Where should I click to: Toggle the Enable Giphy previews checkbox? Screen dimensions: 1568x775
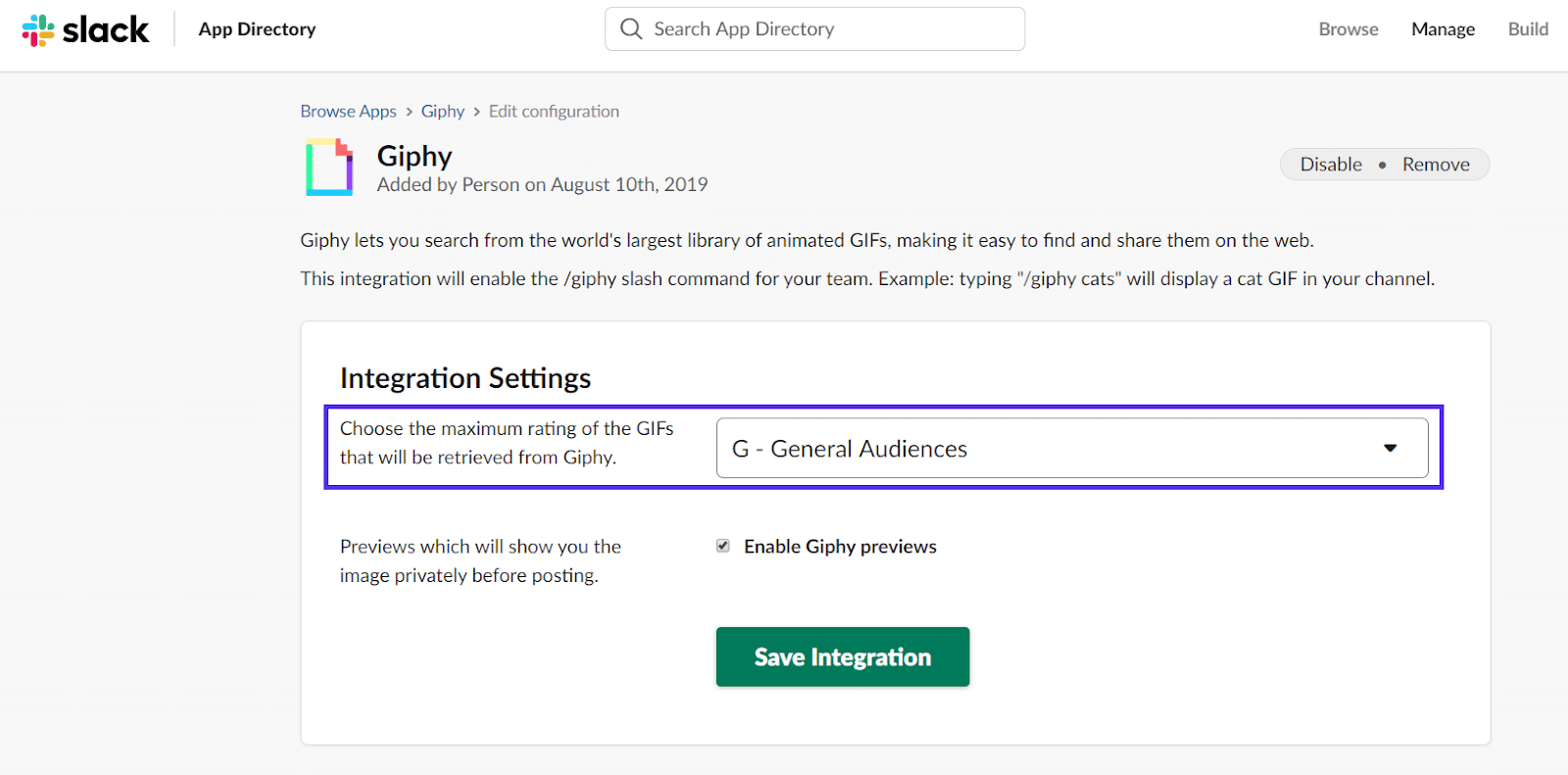pyautogui.click(x=723, y=546)
